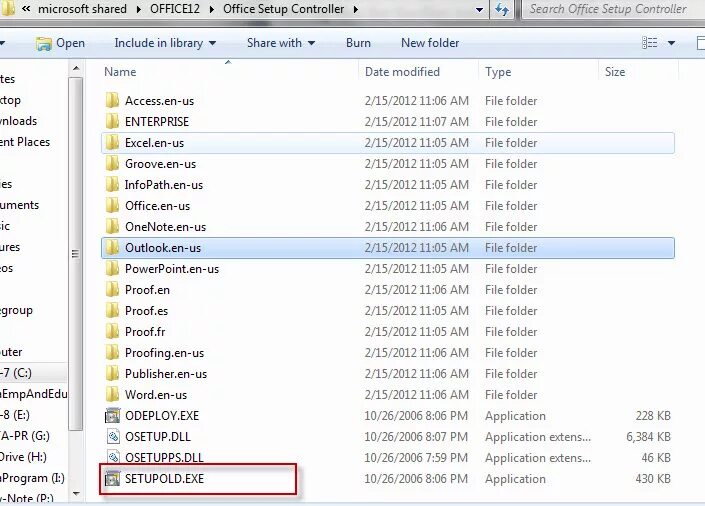Select Publisher.en-us folder name
The width and height of the screenshot is (705, 506).
166,374
